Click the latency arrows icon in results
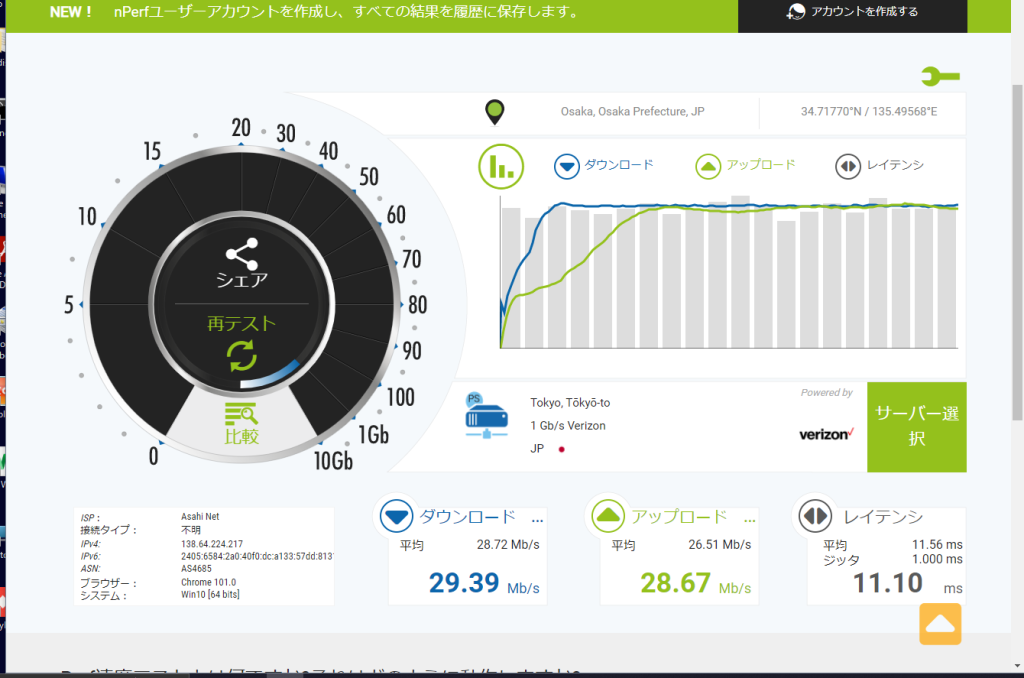Screen dimensions: 1024x678 pos(815,516)
